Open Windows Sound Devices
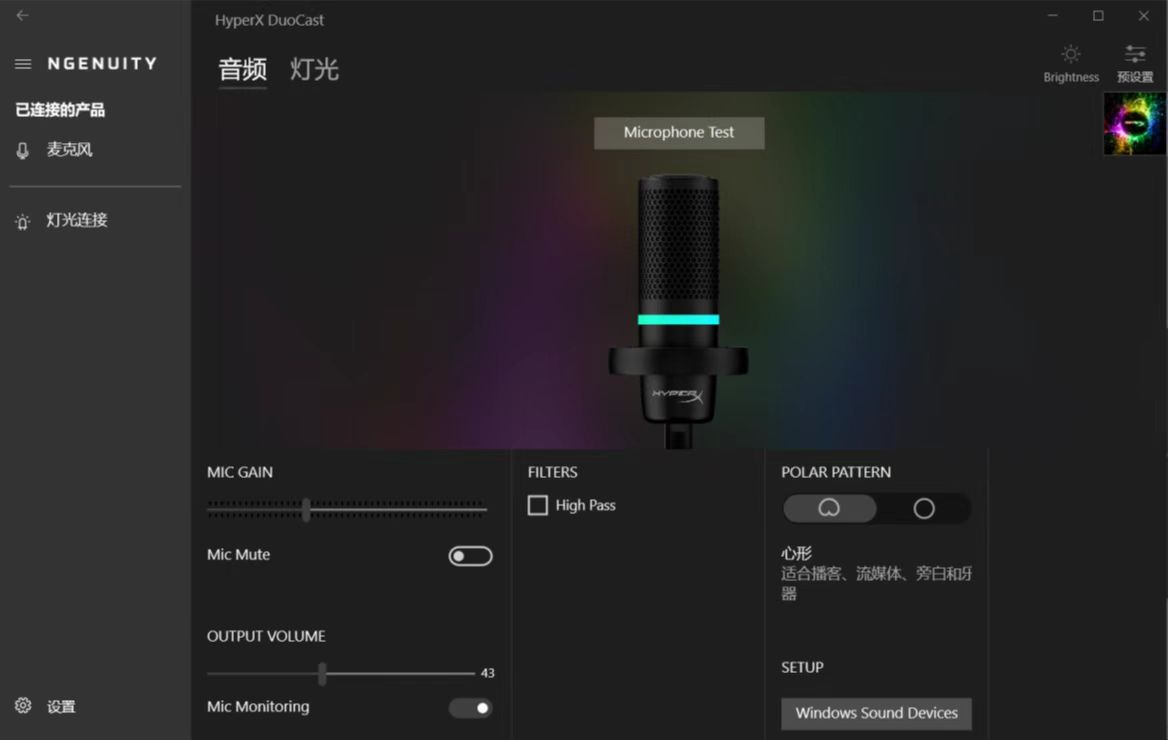This screenshot has width=1168, height=740. point(876,713)
